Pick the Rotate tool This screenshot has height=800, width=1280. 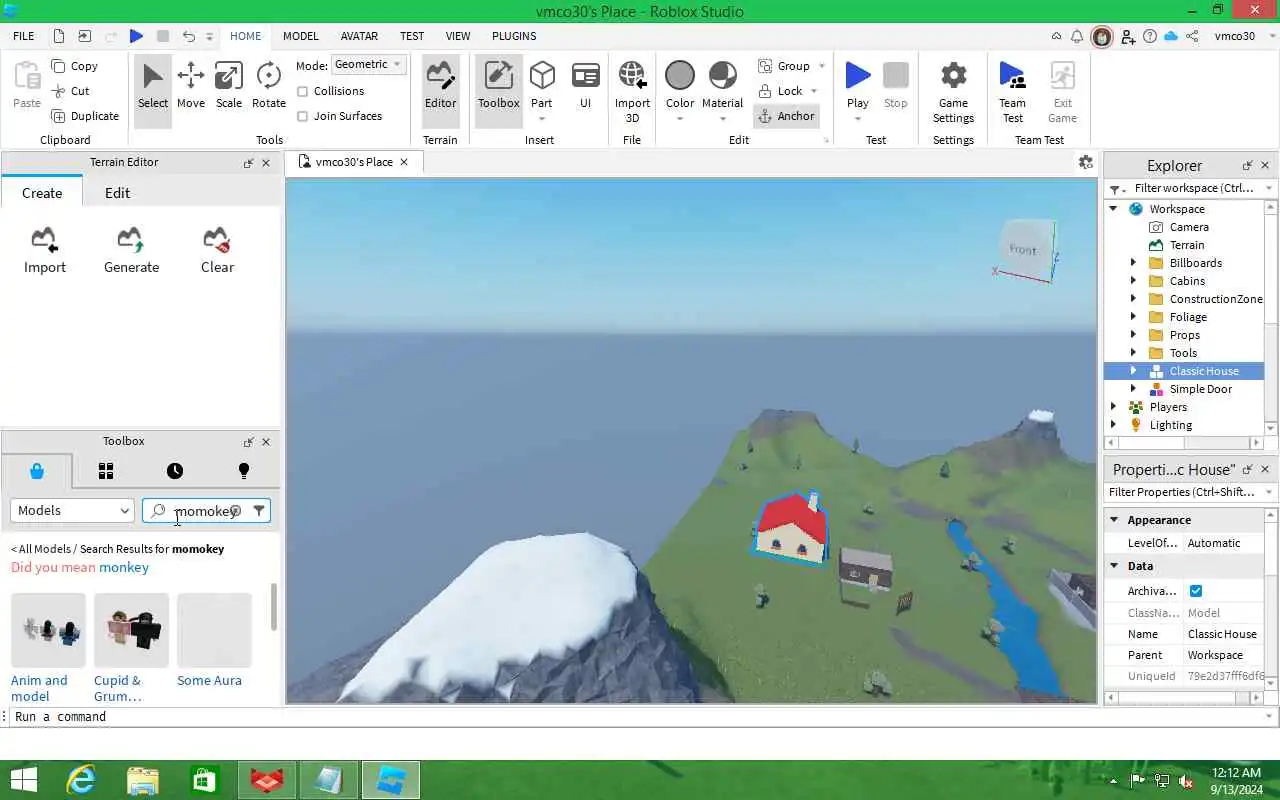click(268, 87)
